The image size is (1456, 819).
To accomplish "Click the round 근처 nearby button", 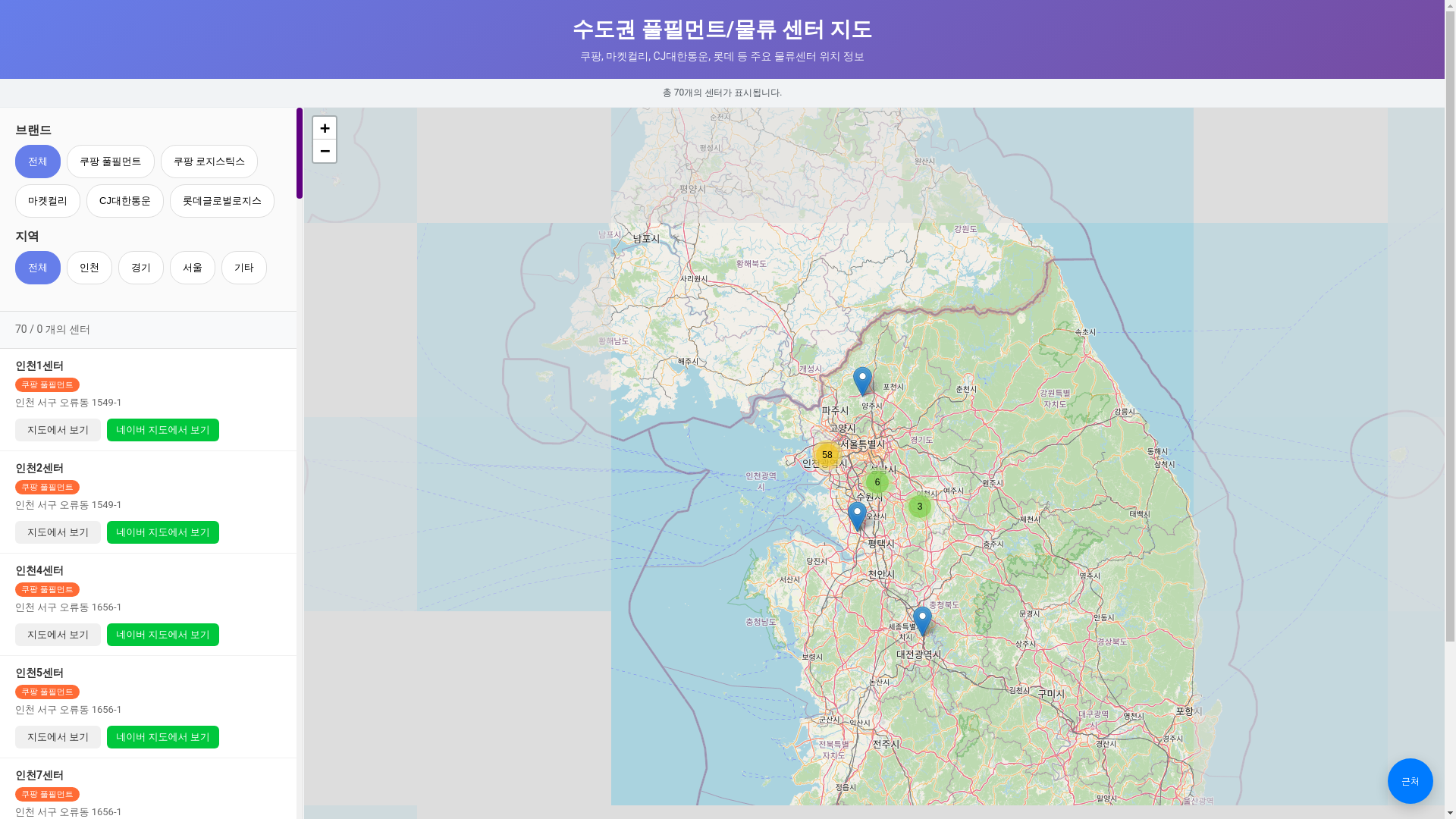I will click(1410, 781).
